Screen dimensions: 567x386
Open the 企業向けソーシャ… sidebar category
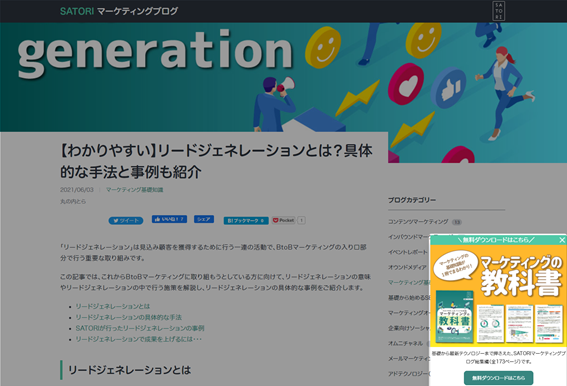[x=409, y=328]
